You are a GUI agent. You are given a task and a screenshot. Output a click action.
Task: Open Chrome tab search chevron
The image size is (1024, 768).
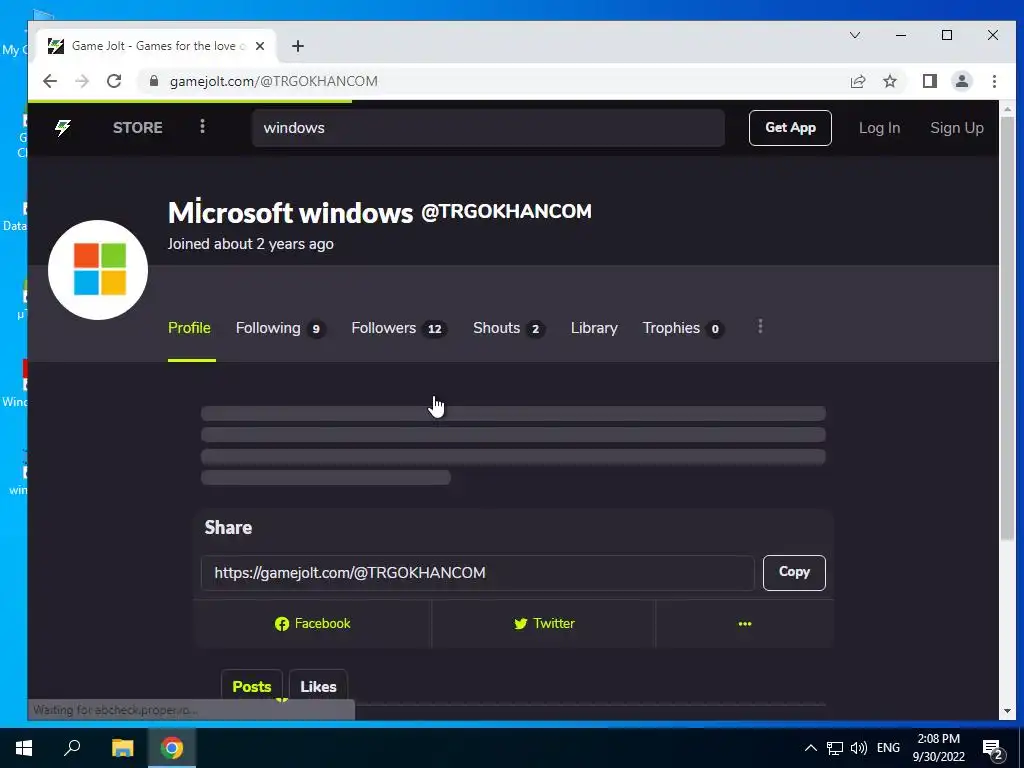[854, 35]
